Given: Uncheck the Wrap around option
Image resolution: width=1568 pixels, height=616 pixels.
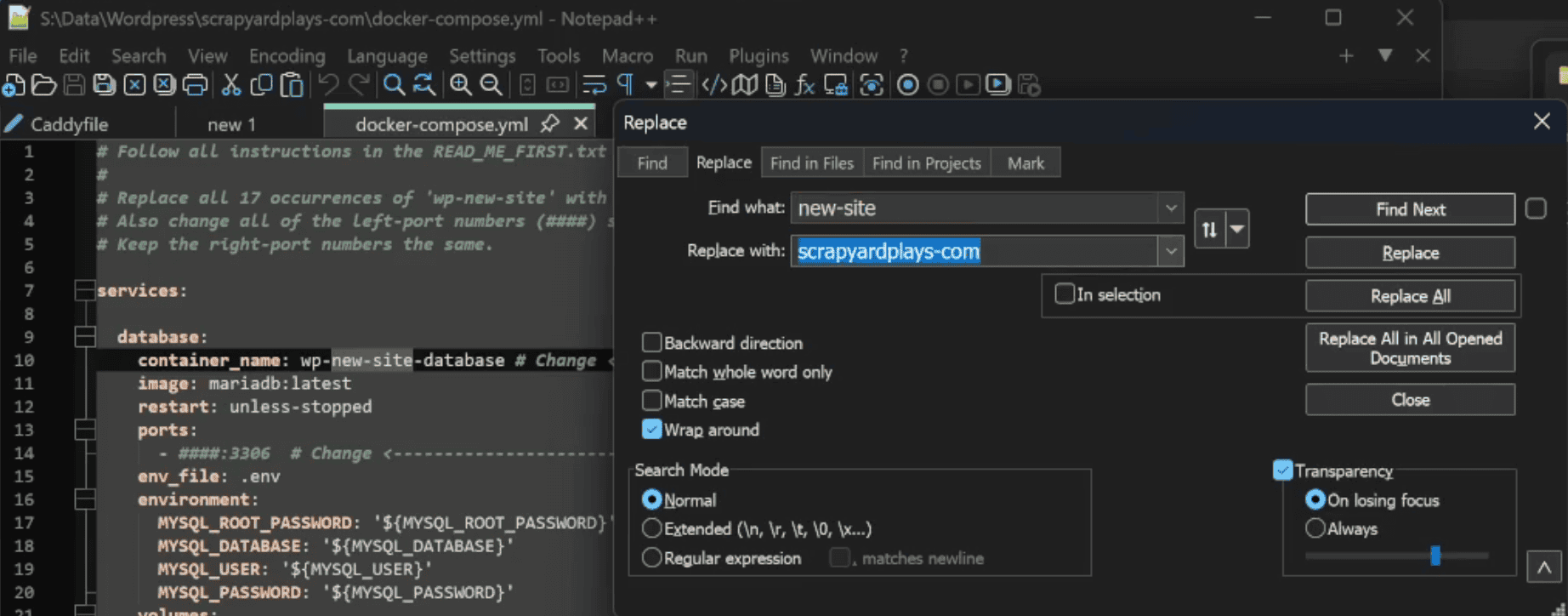Looking at the screenshot, I should pos(651,429).
